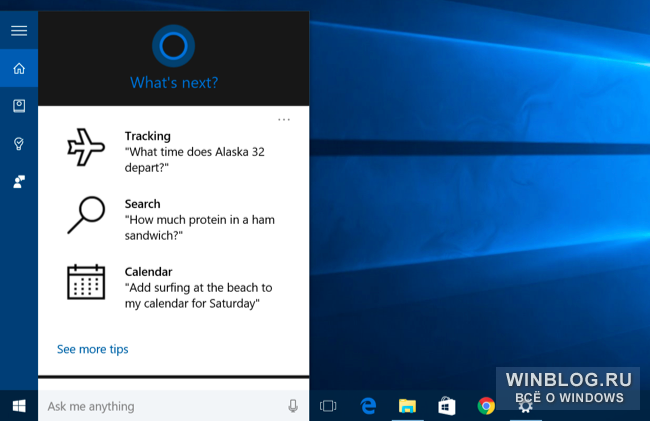Click the airplane Tracking icon
This screenshot has width=650, height=421.
86,148
